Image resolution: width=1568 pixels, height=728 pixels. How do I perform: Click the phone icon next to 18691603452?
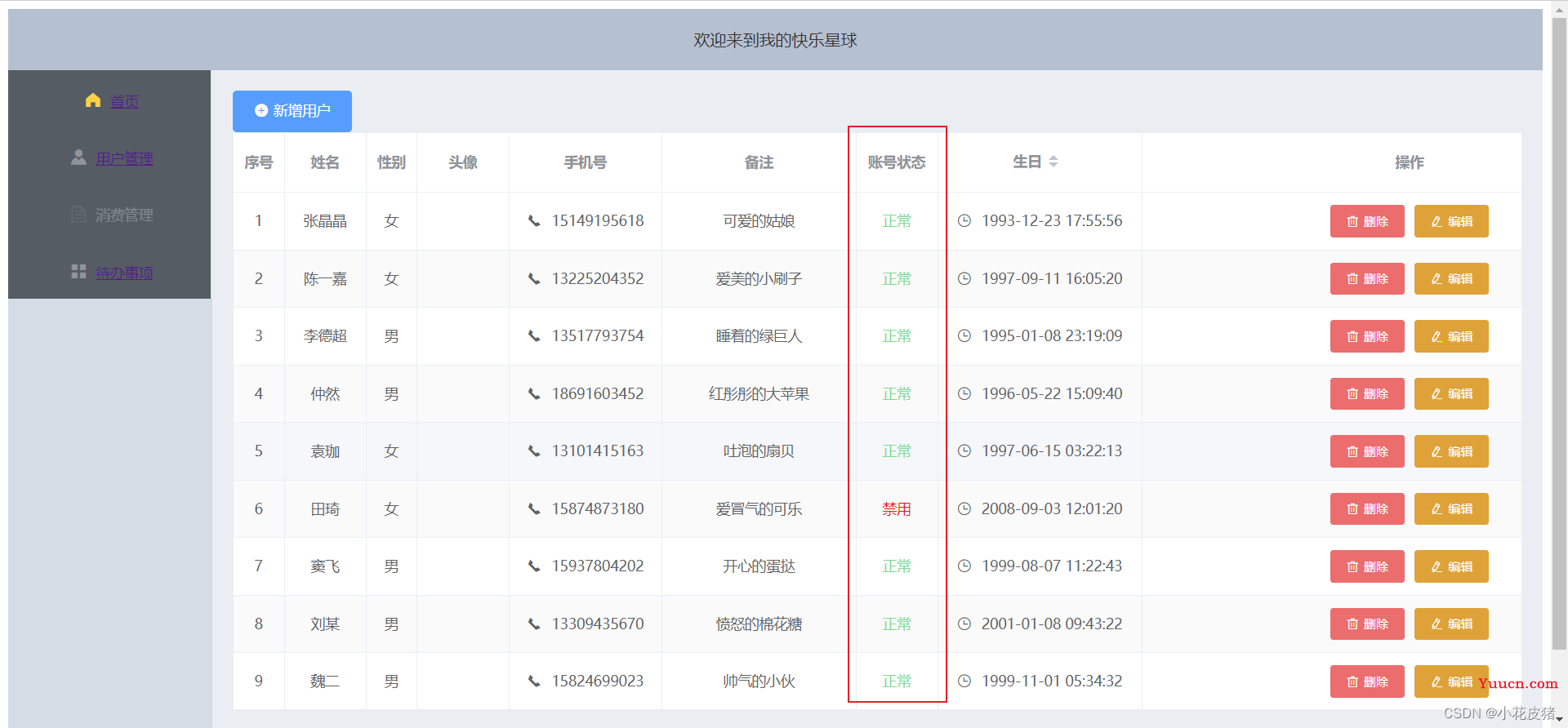[534, 394]
